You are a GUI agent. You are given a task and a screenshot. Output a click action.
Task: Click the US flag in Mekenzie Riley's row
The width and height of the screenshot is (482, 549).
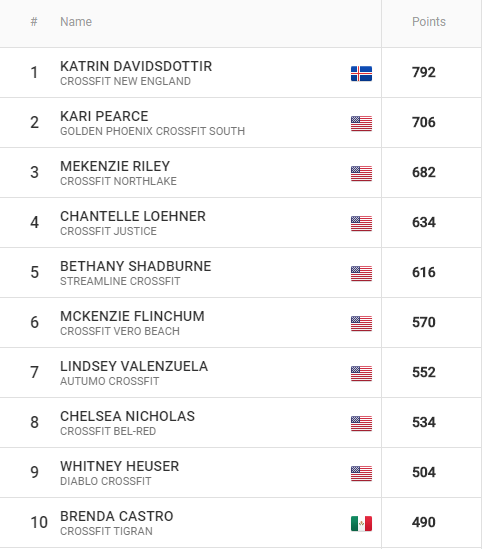click(361, 174)
